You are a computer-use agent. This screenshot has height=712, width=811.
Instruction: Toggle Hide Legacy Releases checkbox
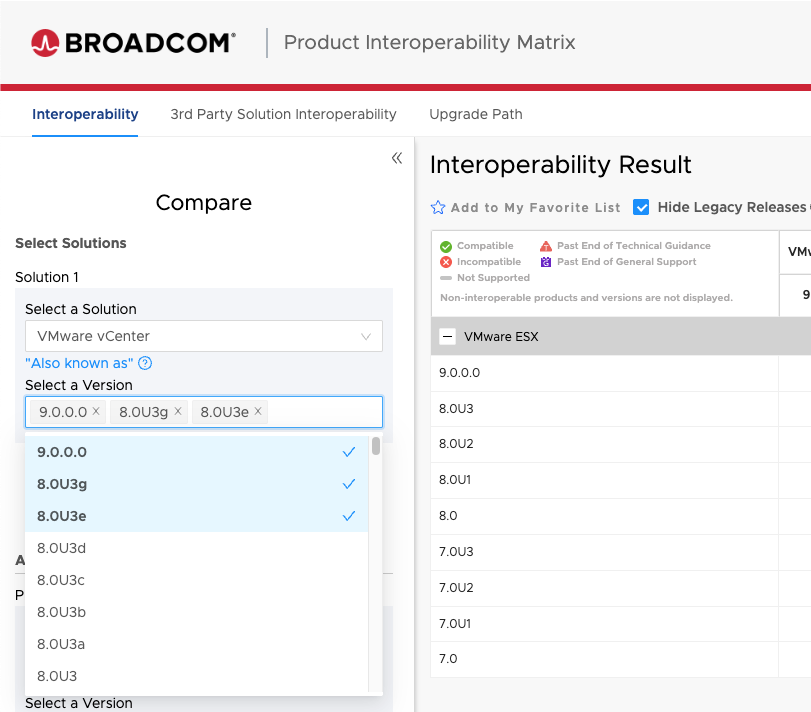pos(642,207)
